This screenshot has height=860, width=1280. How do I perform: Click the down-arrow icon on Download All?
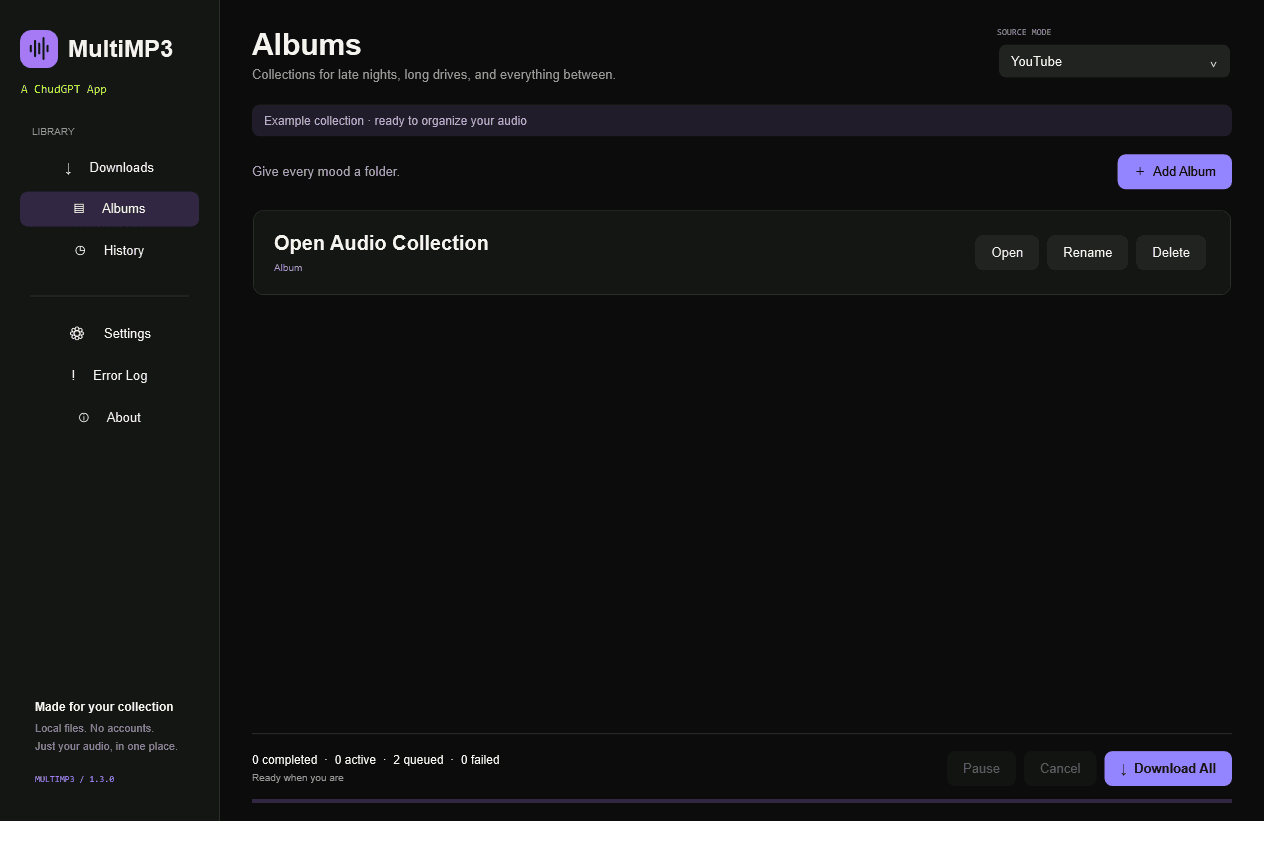point(1123,769)
